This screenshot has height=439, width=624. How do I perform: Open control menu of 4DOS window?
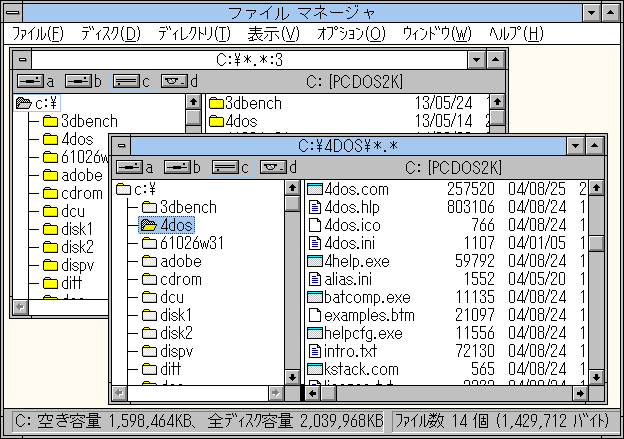coord(120,146)
